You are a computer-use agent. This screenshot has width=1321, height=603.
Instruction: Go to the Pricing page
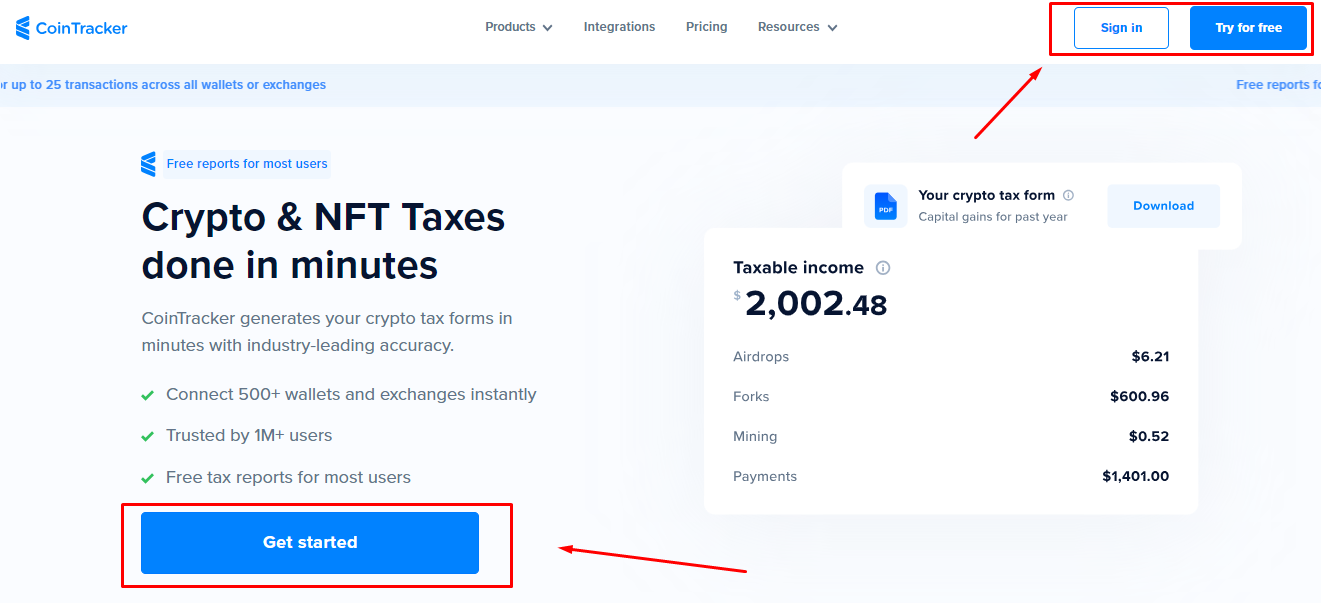[x=707, y=27]
